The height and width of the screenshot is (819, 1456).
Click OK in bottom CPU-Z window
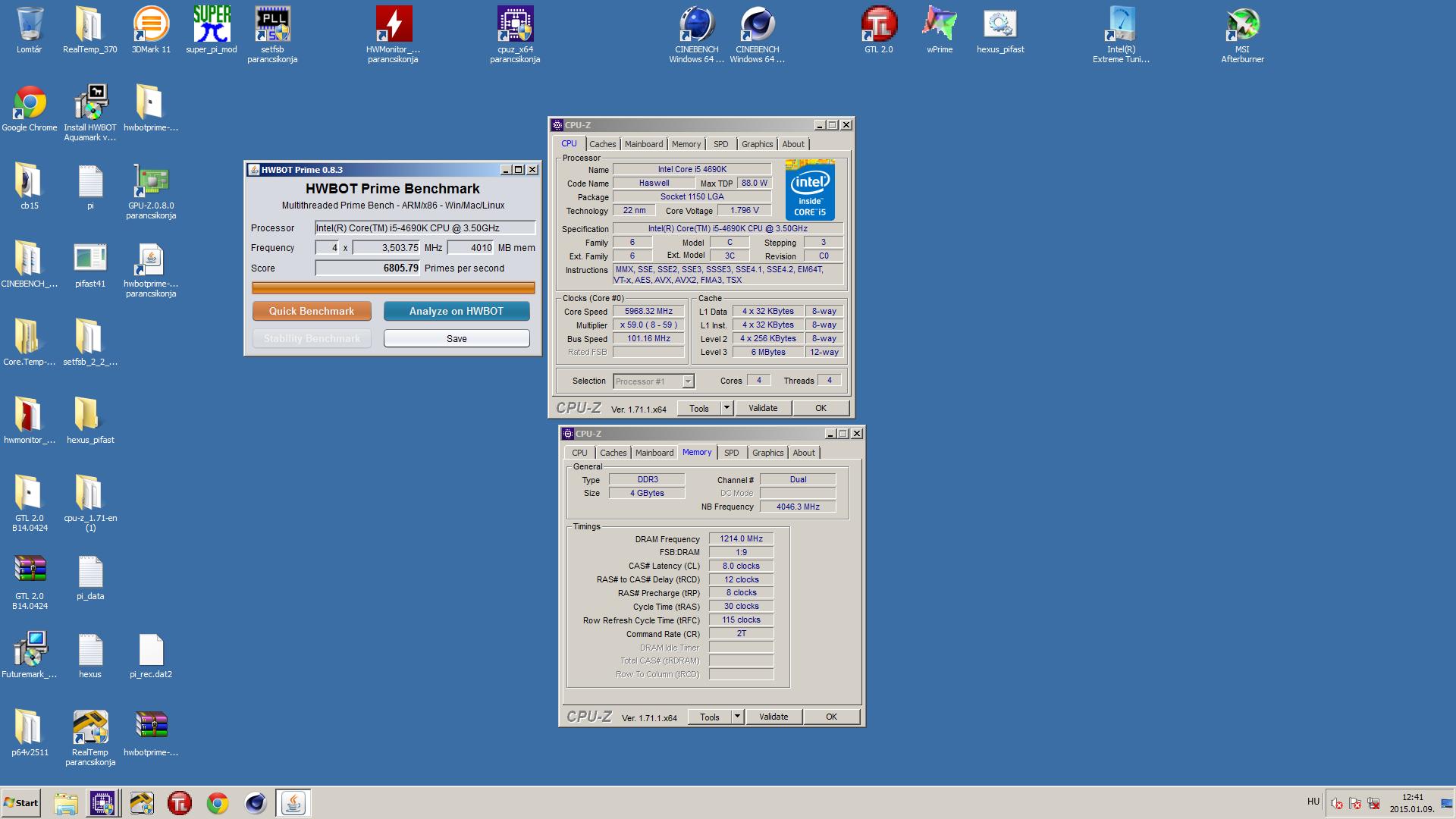pyautogui.click(x=831, y=717)
